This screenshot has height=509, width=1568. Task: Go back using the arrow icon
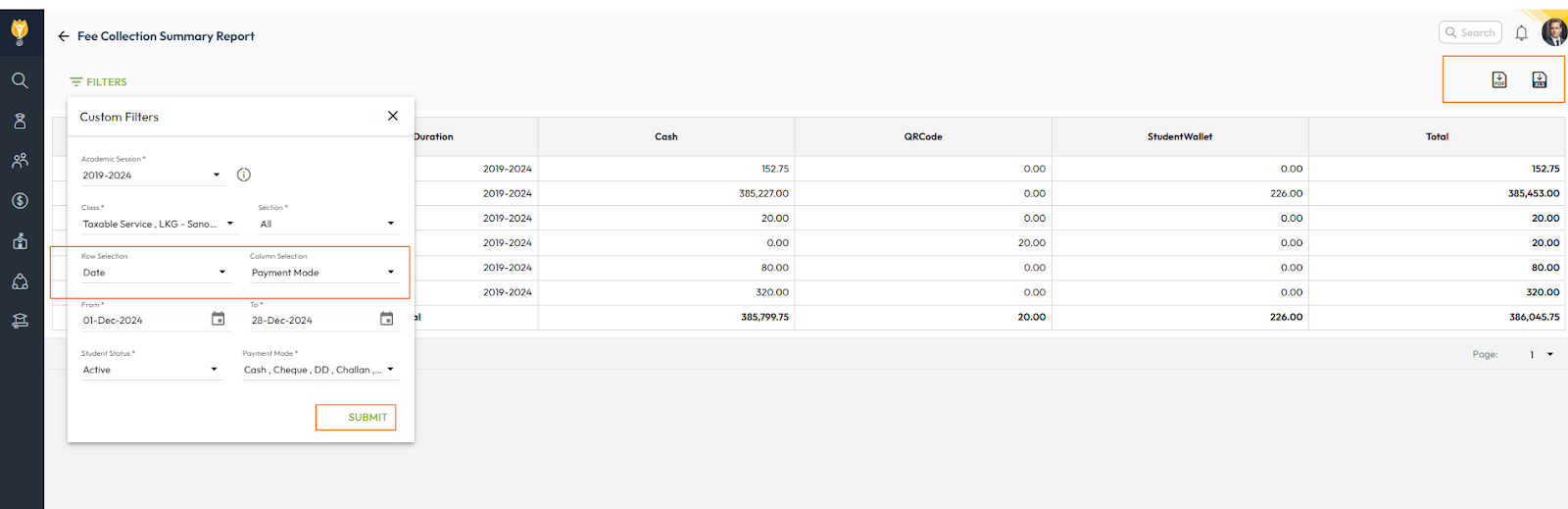pos(64,36)
